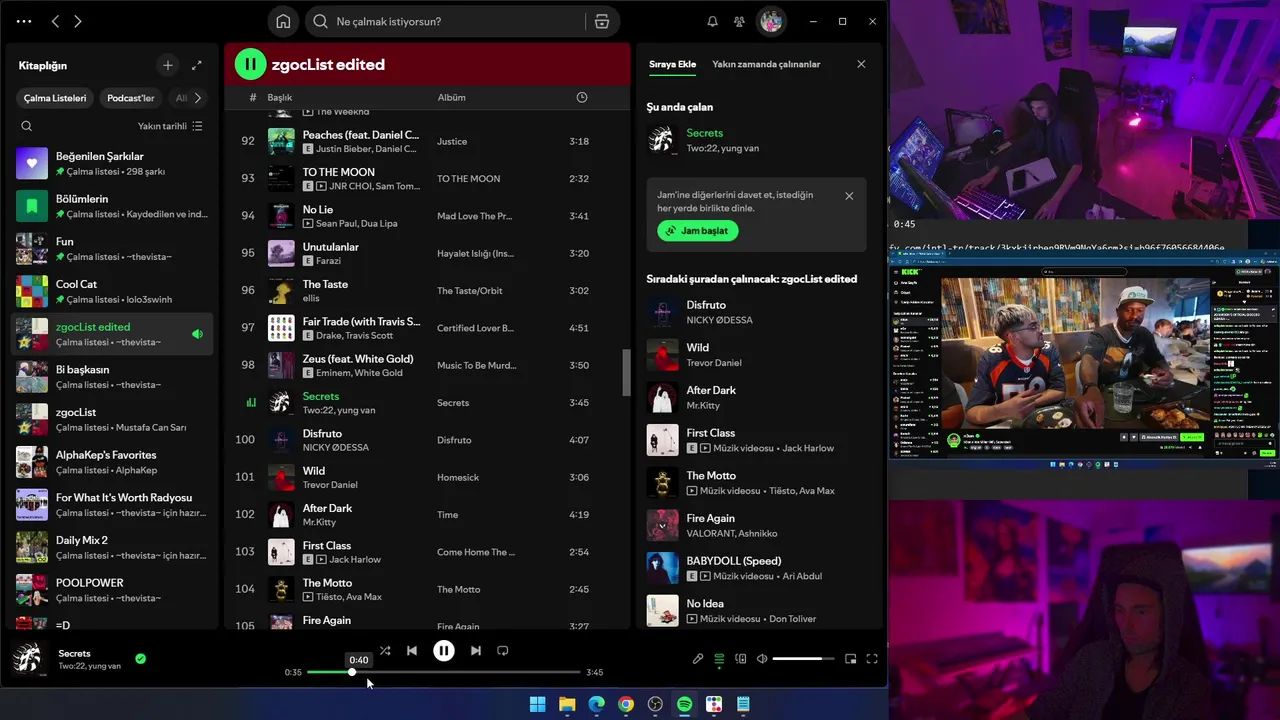Toggle the queue view in the player bar
Screen dimensions: 1280x720
point(719,659)
